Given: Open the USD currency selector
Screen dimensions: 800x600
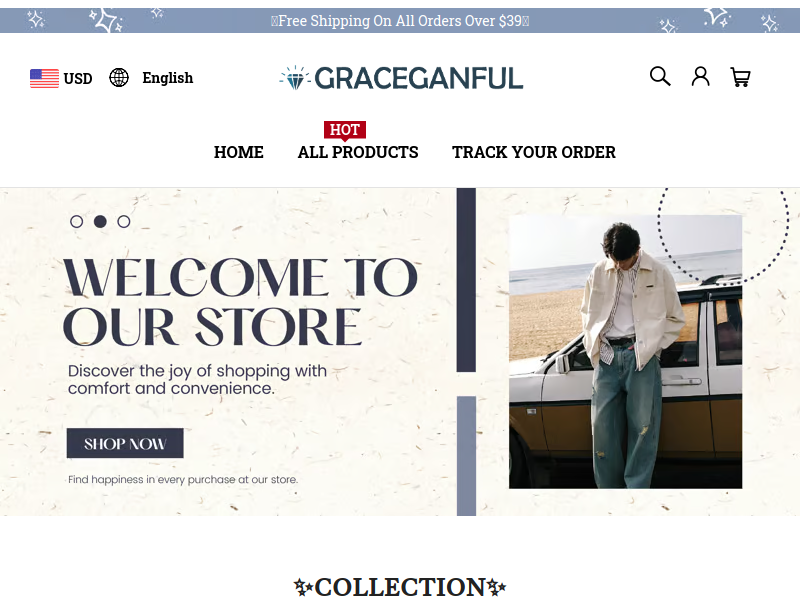Looking at the screenshot, I should pyautogui.click(x=78, y=79).
